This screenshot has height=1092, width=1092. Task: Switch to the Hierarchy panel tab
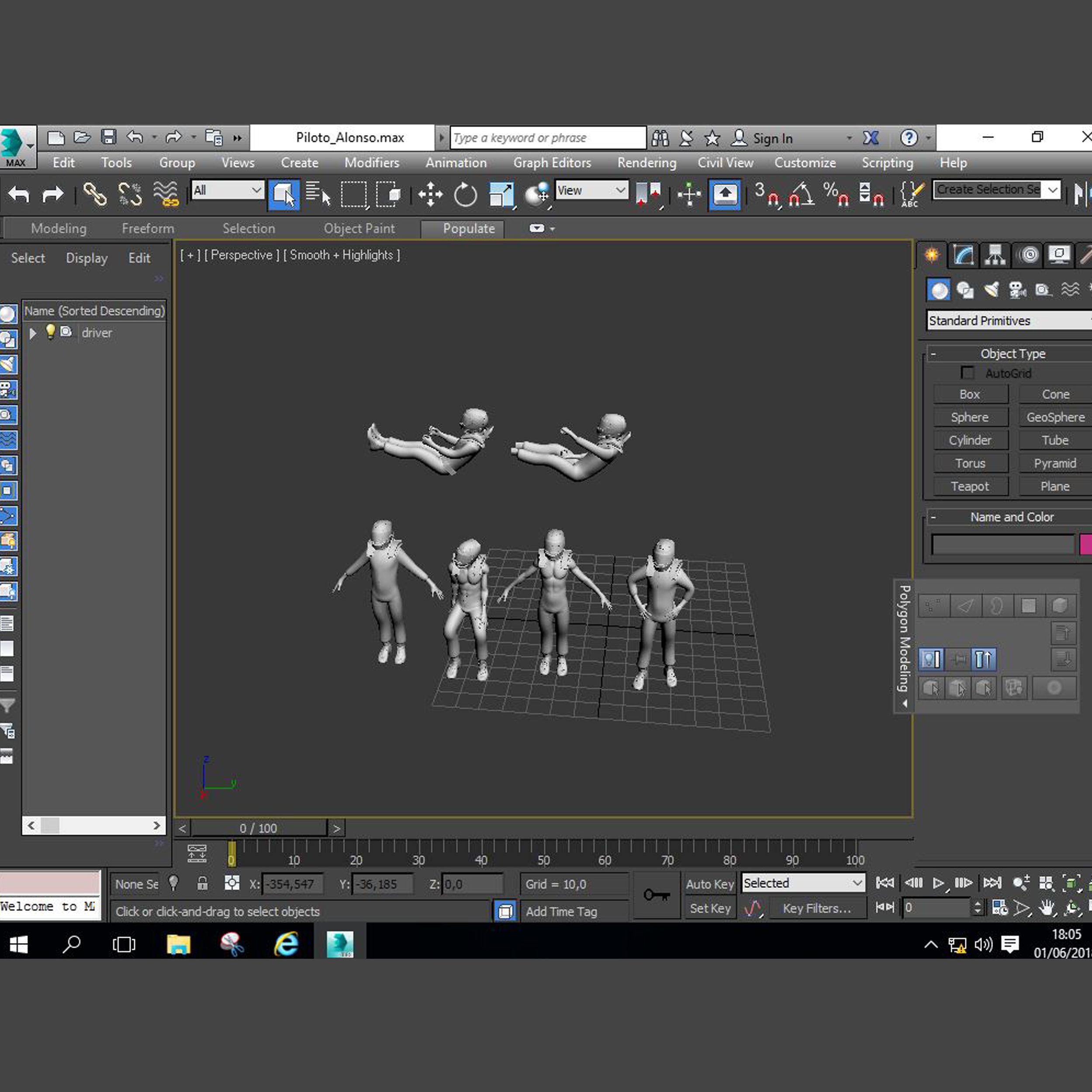[x=995, y=255]
